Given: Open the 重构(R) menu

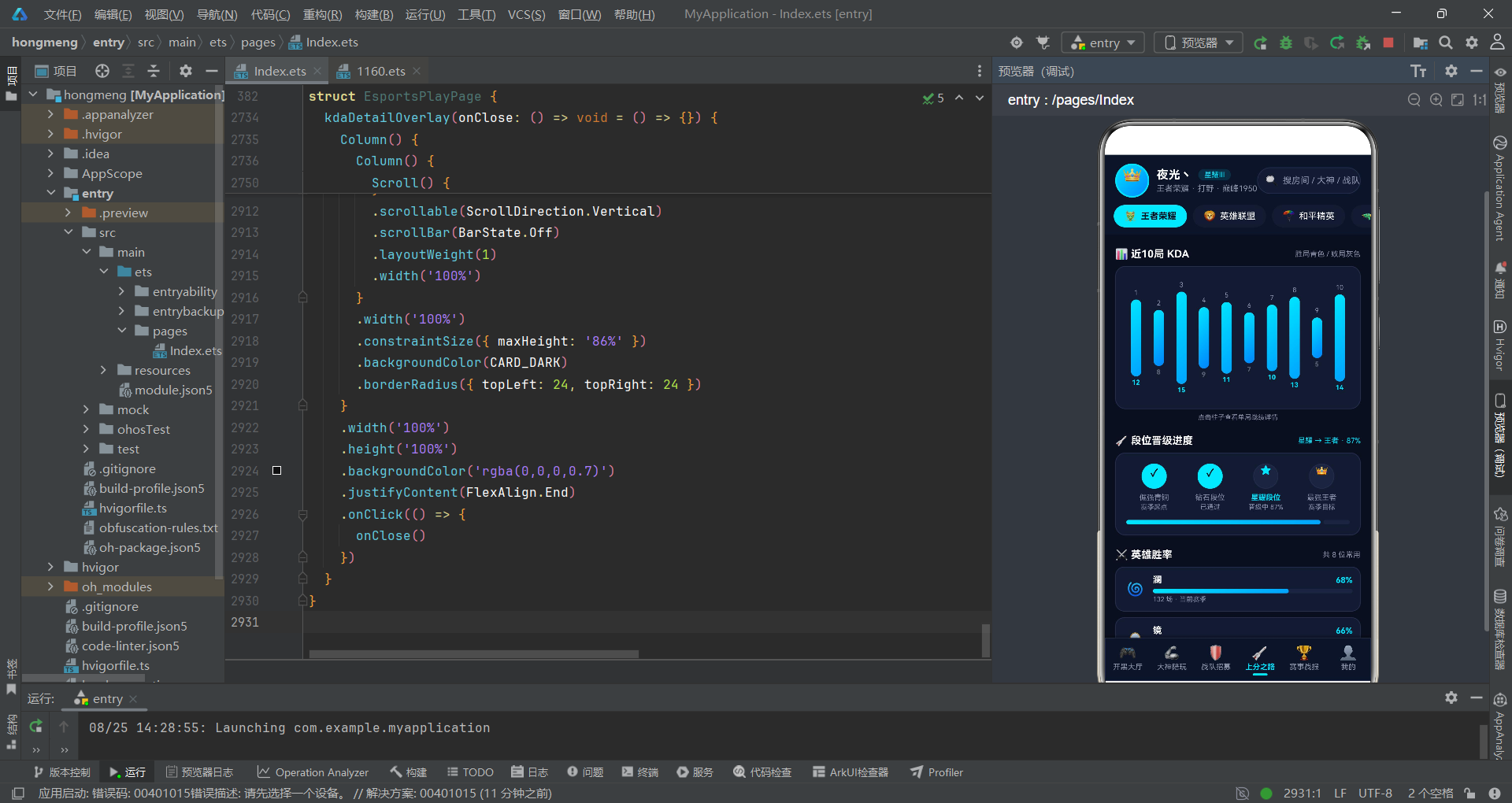Looking at the screenshot, I should [322, 14].
